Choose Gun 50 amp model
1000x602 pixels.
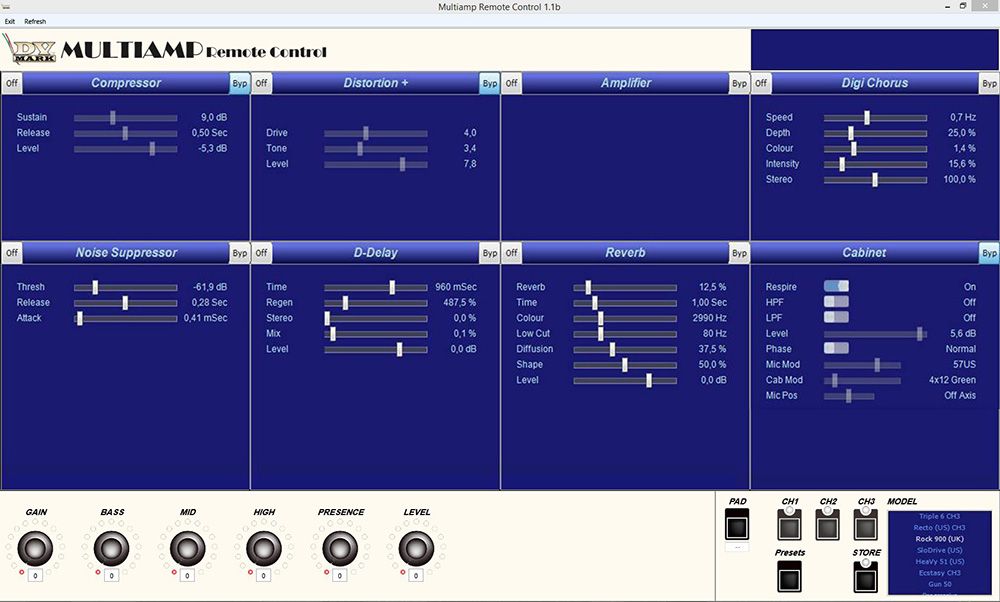point(939,584)
